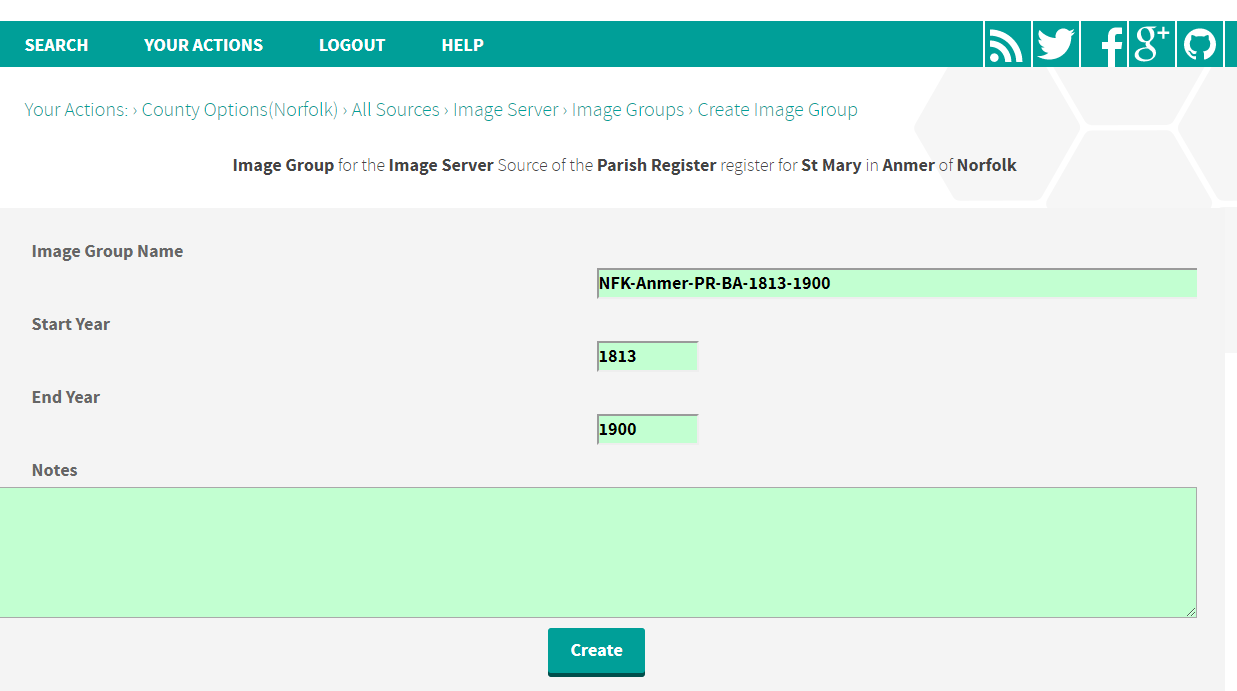This screenshot has height=691, width=1237.
Task: Open the Google Plus icon link
Action: tap(1152, 45)
